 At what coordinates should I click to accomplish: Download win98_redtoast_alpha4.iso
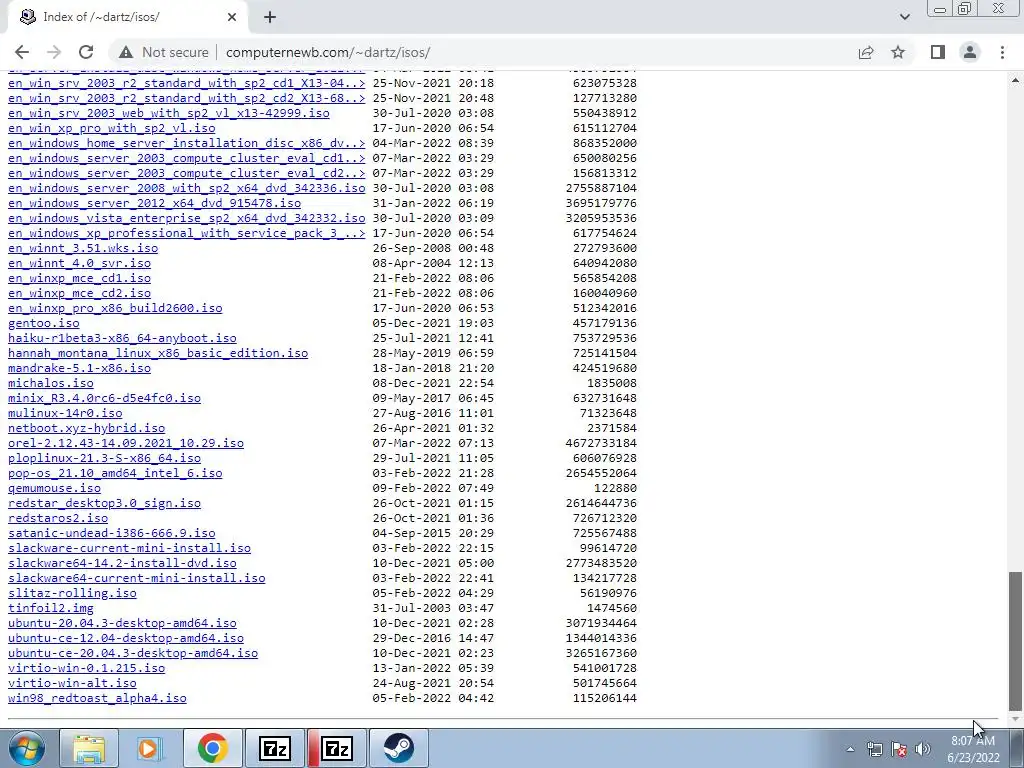(x=97, y=699)
